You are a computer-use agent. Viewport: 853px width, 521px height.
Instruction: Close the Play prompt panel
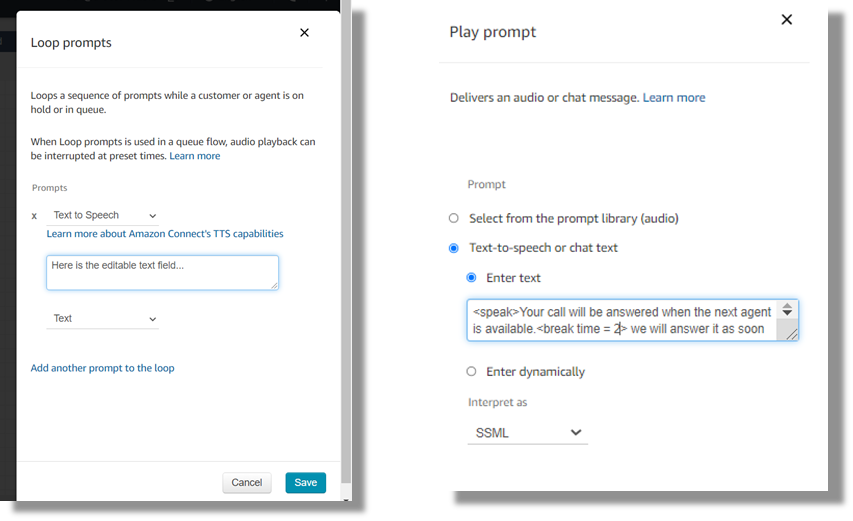[x=786, y=20]
